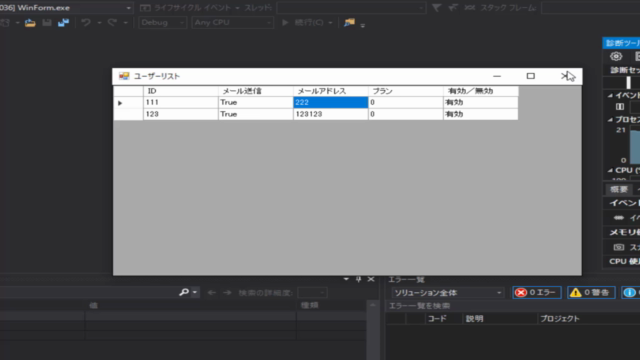The image size is (640, 360).
Task: Click the エラー一覧 panel title
Action: pyautogui.click(x=406, y=280)
